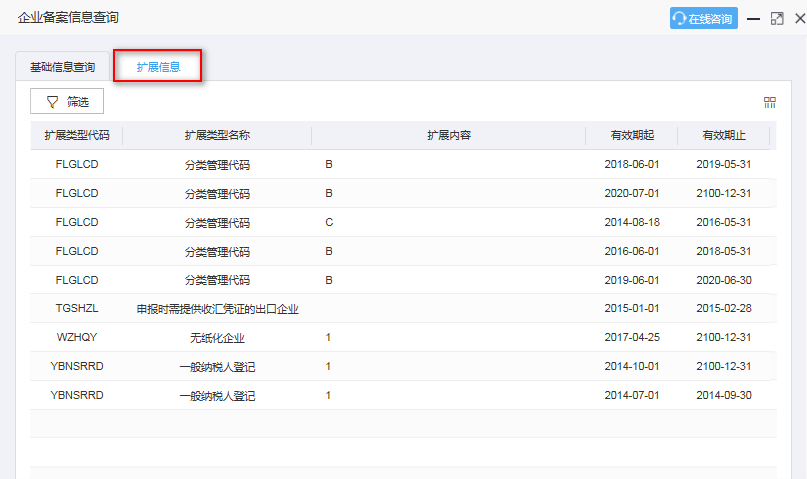Image resolution: width=807 pixels, height=479 pixels.
Task: Click the headset icon in 在线咨询
Action: pos(679,19)
